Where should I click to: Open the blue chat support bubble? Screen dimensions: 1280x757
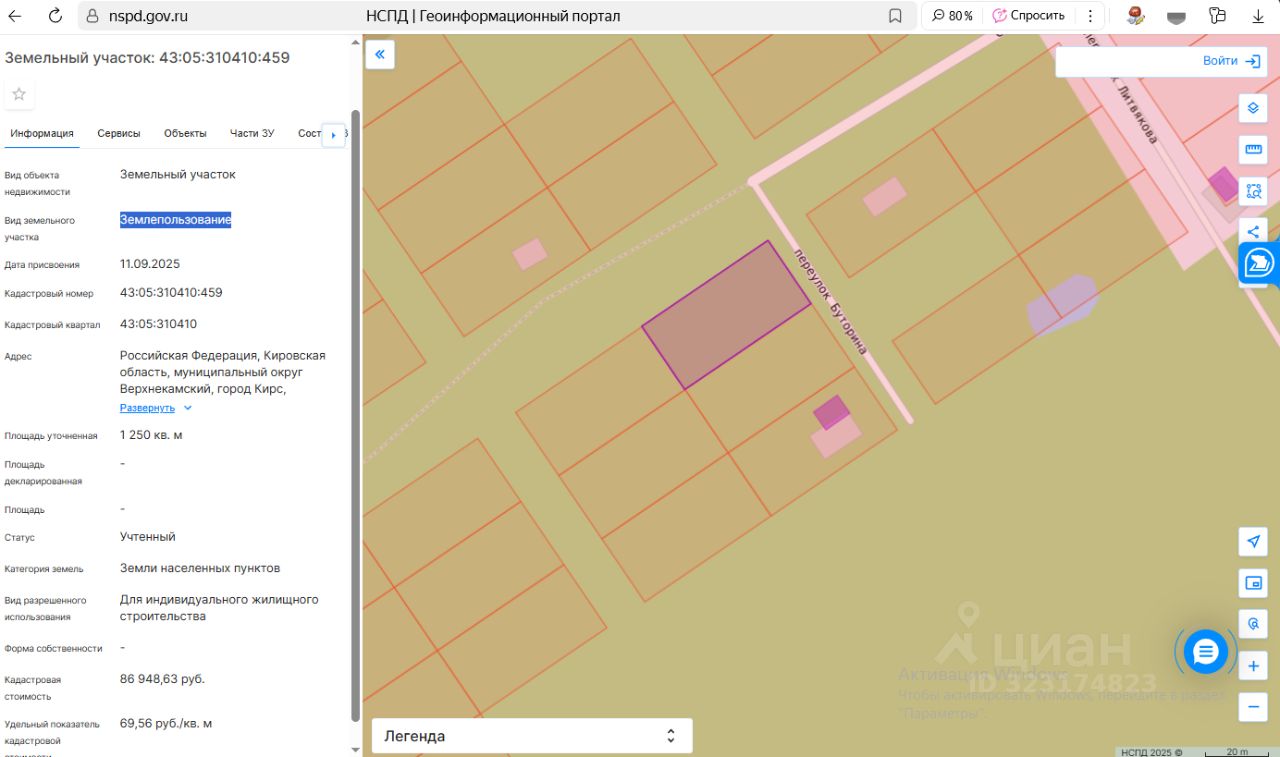(1205, 652)
